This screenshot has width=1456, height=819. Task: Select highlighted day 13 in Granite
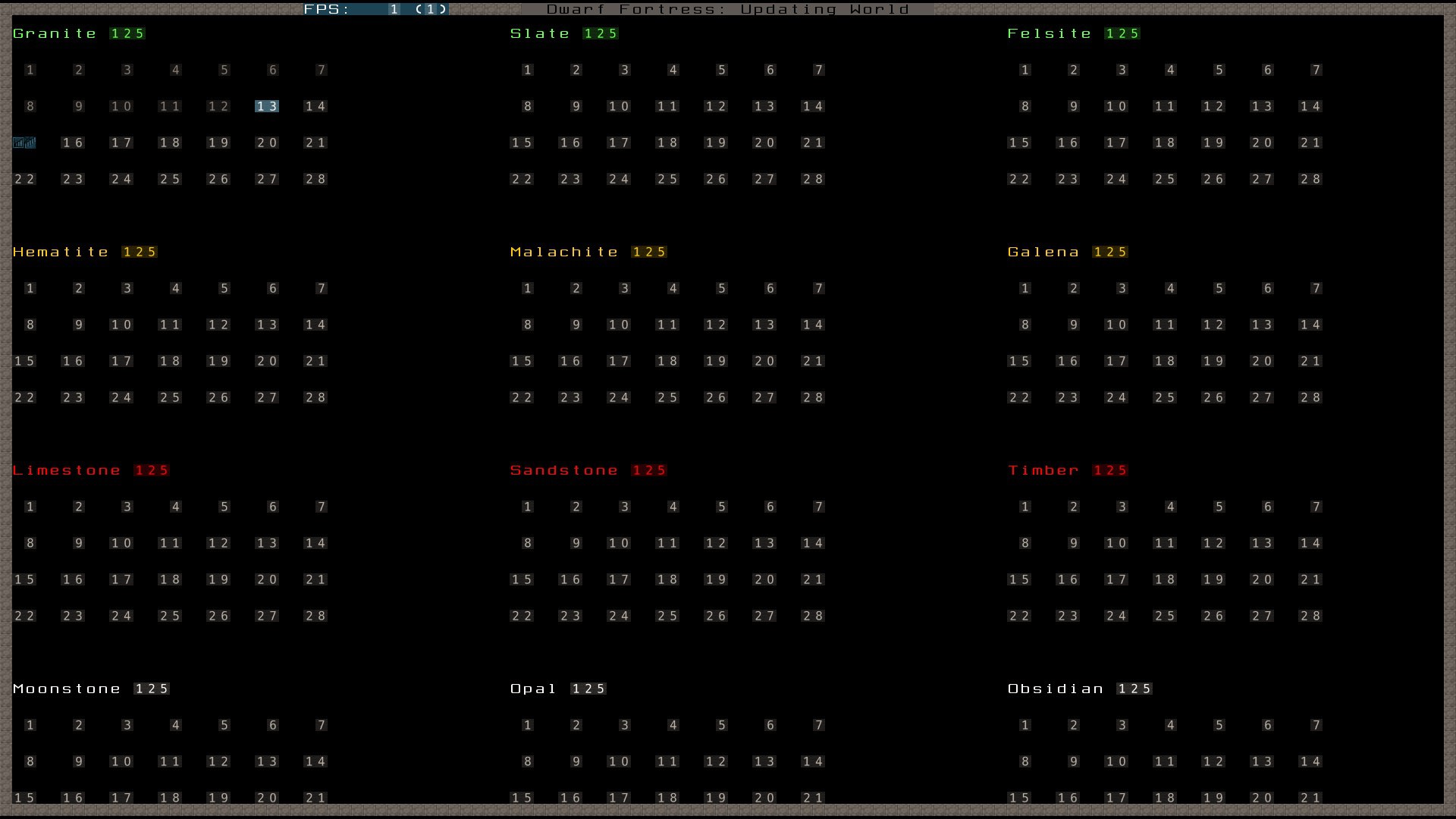(x=267, y=106)
